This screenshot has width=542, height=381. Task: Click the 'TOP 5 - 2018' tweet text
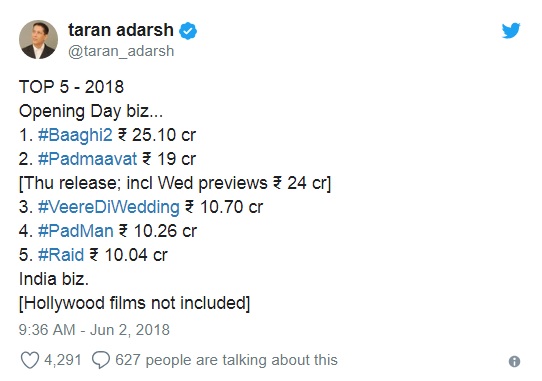(x=71, y=87)
